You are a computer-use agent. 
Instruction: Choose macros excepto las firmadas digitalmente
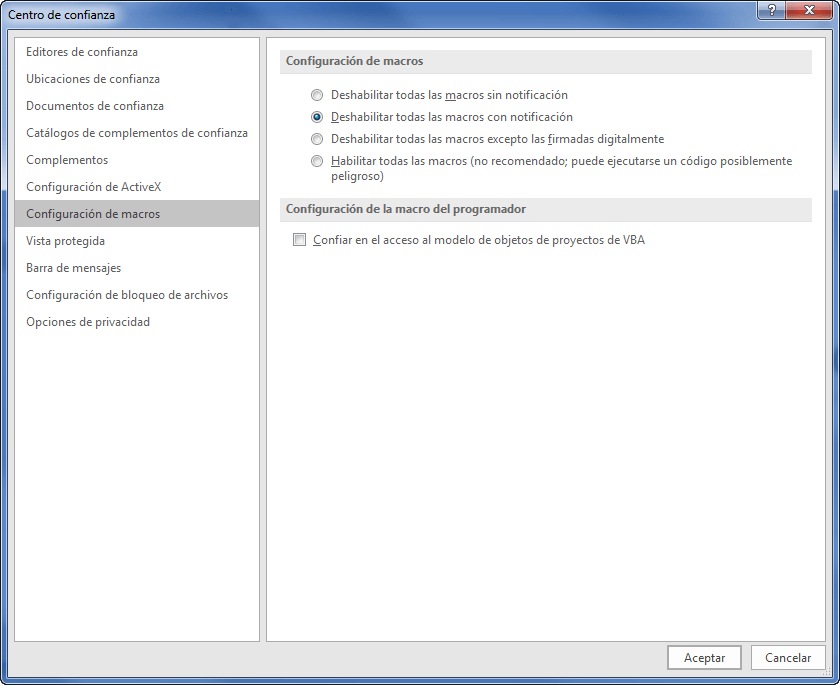pyautogui.click(x=317, y=140)
